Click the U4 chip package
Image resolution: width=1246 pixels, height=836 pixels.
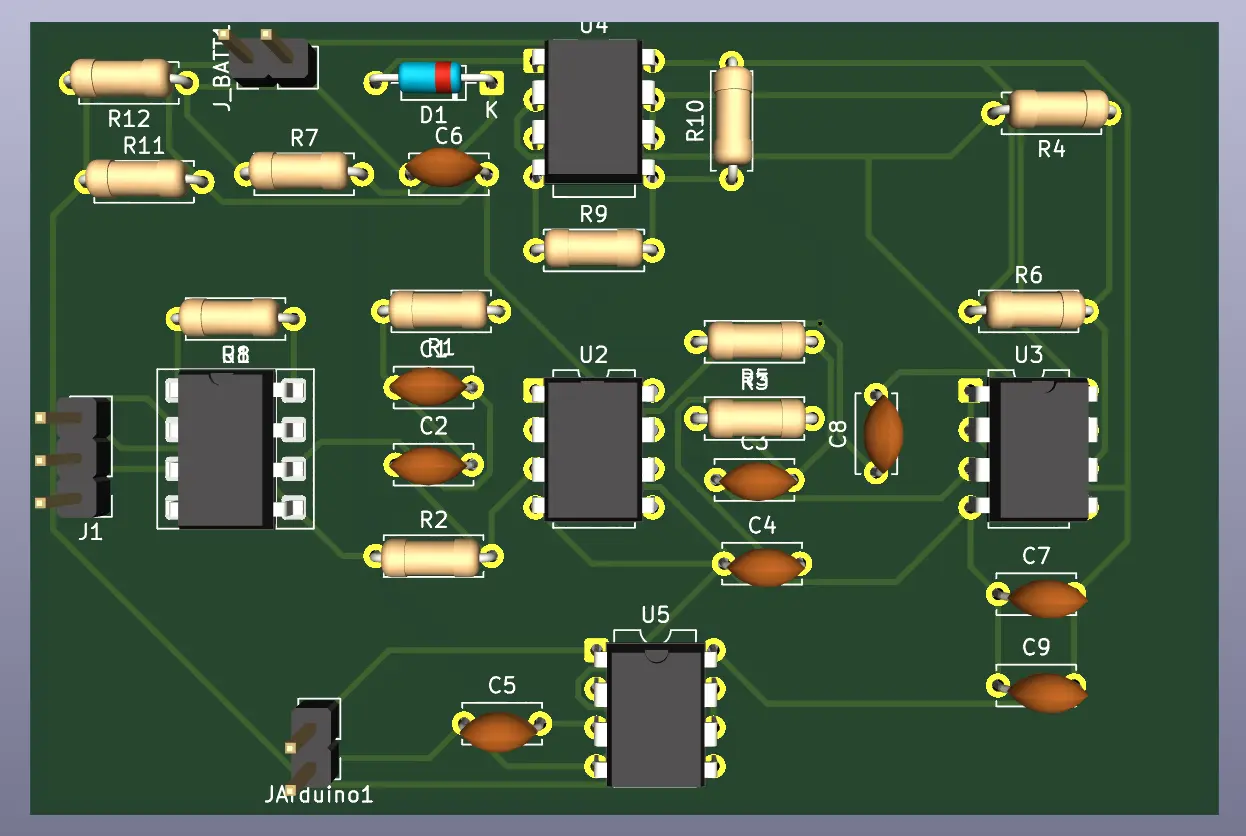[593, 111]
